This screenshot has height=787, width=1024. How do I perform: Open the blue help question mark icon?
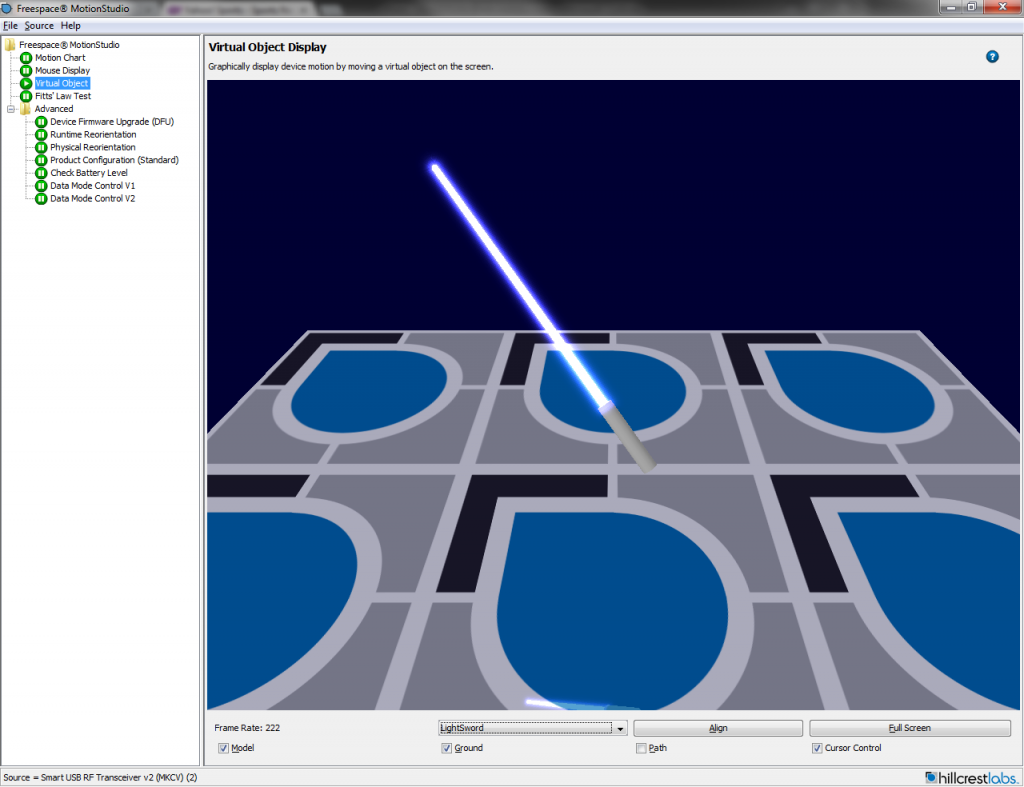click(992, 57)
